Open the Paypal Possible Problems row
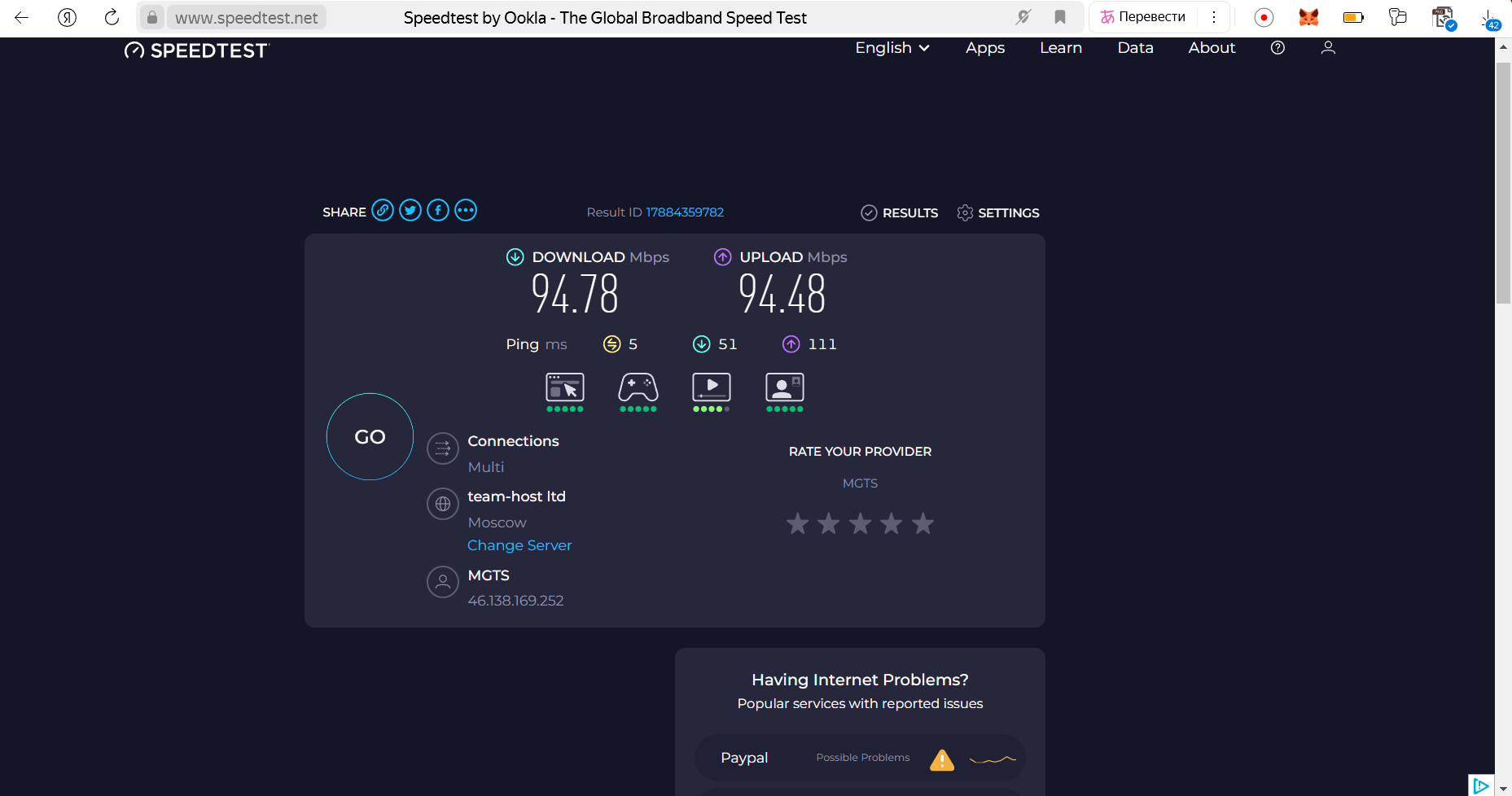 [860, 758]
